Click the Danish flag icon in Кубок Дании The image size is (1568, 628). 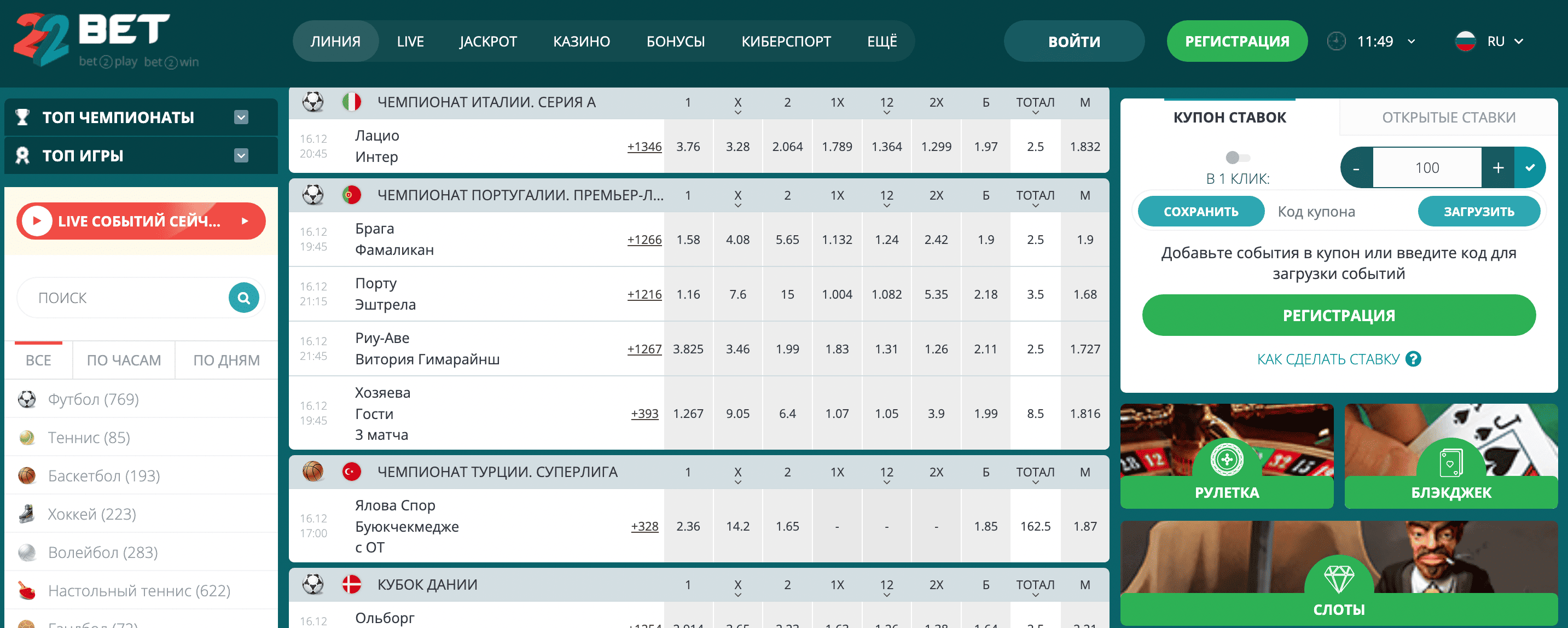[352, 584]
